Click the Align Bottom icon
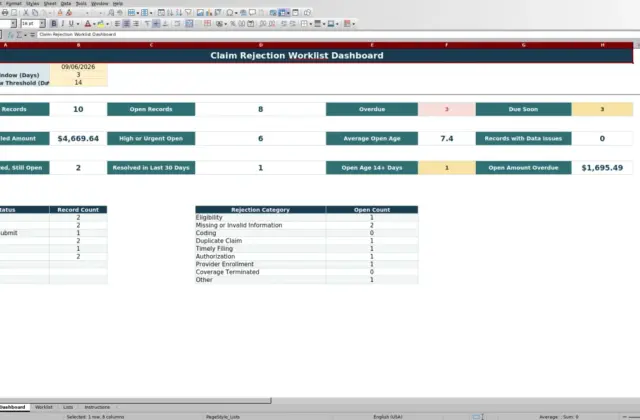640x420 pixels. 165,24
